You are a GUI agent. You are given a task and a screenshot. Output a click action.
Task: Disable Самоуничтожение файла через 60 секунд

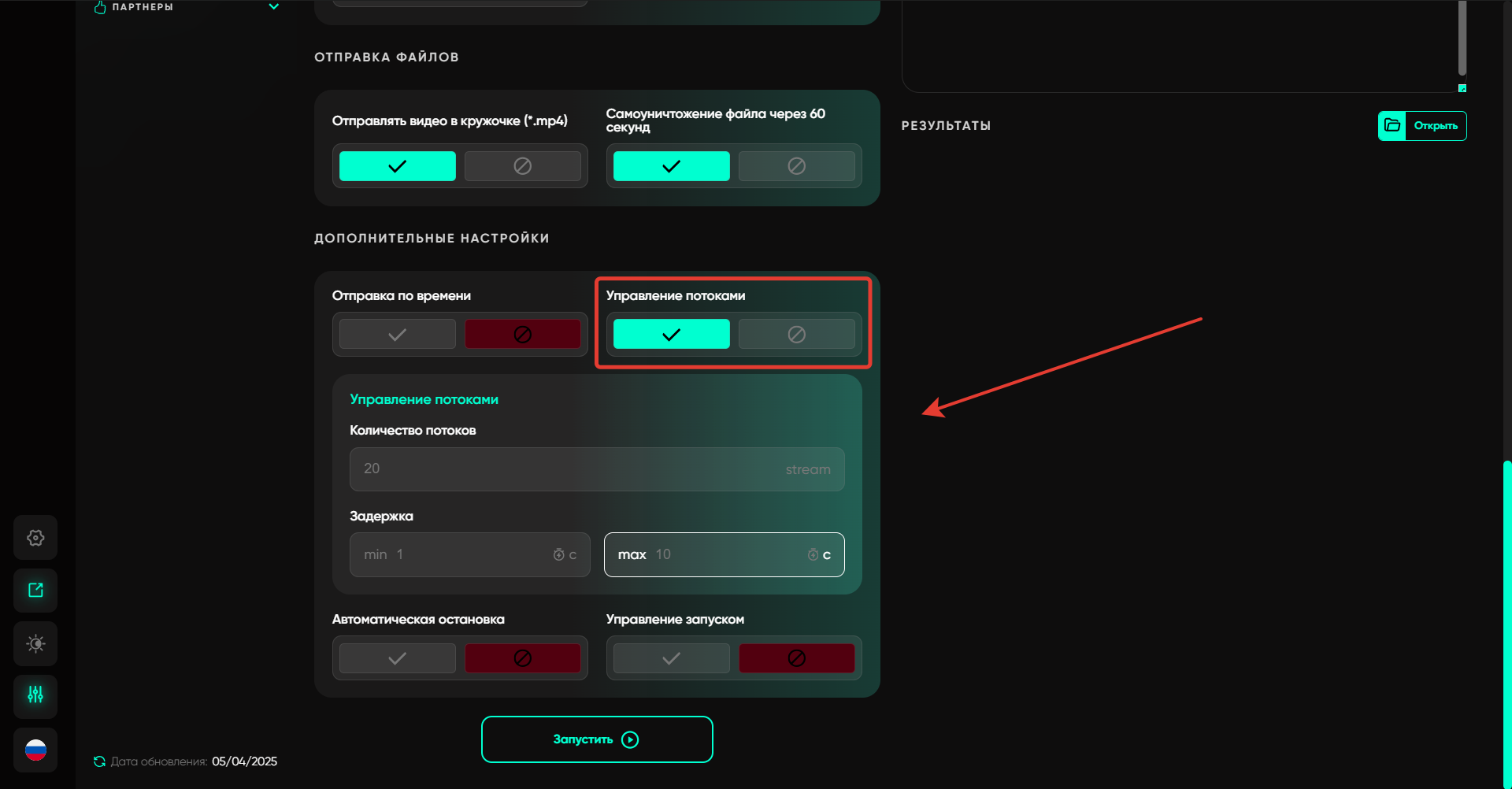click(796, 166)
